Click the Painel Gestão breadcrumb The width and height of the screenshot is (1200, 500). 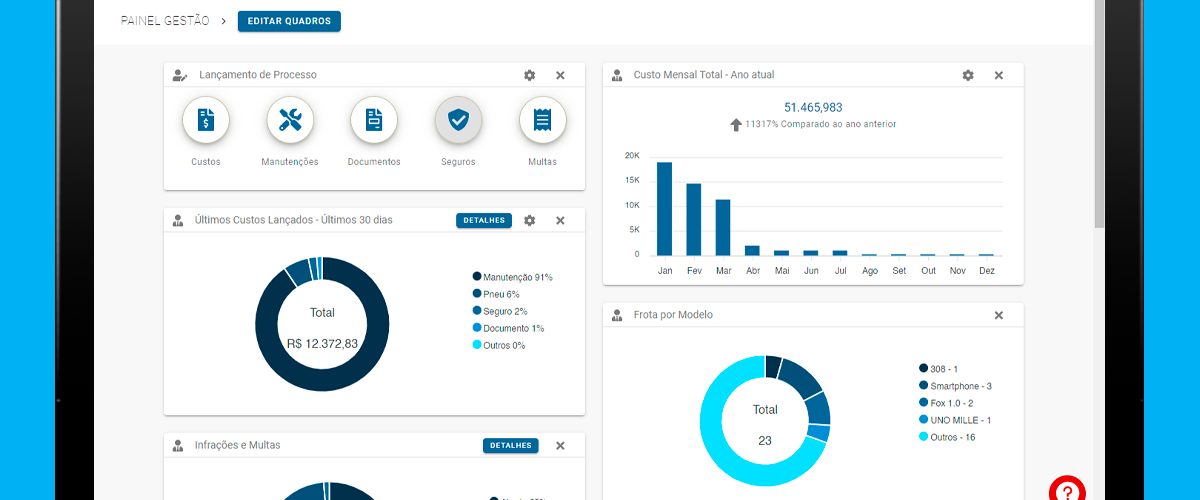[165, 20]
